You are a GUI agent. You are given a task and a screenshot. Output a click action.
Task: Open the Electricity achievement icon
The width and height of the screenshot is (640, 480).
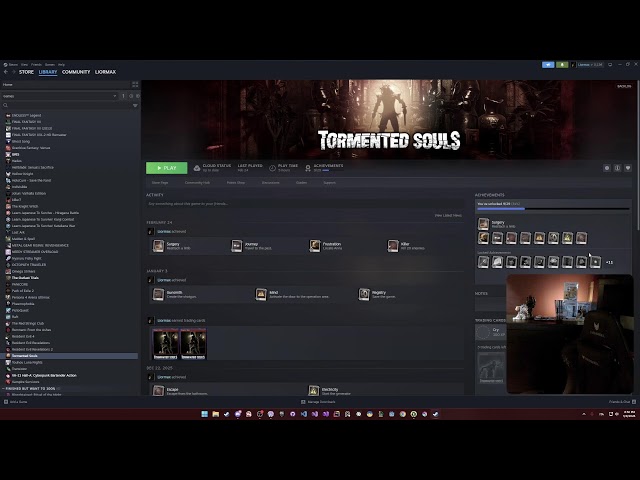(x=313, y=391)
